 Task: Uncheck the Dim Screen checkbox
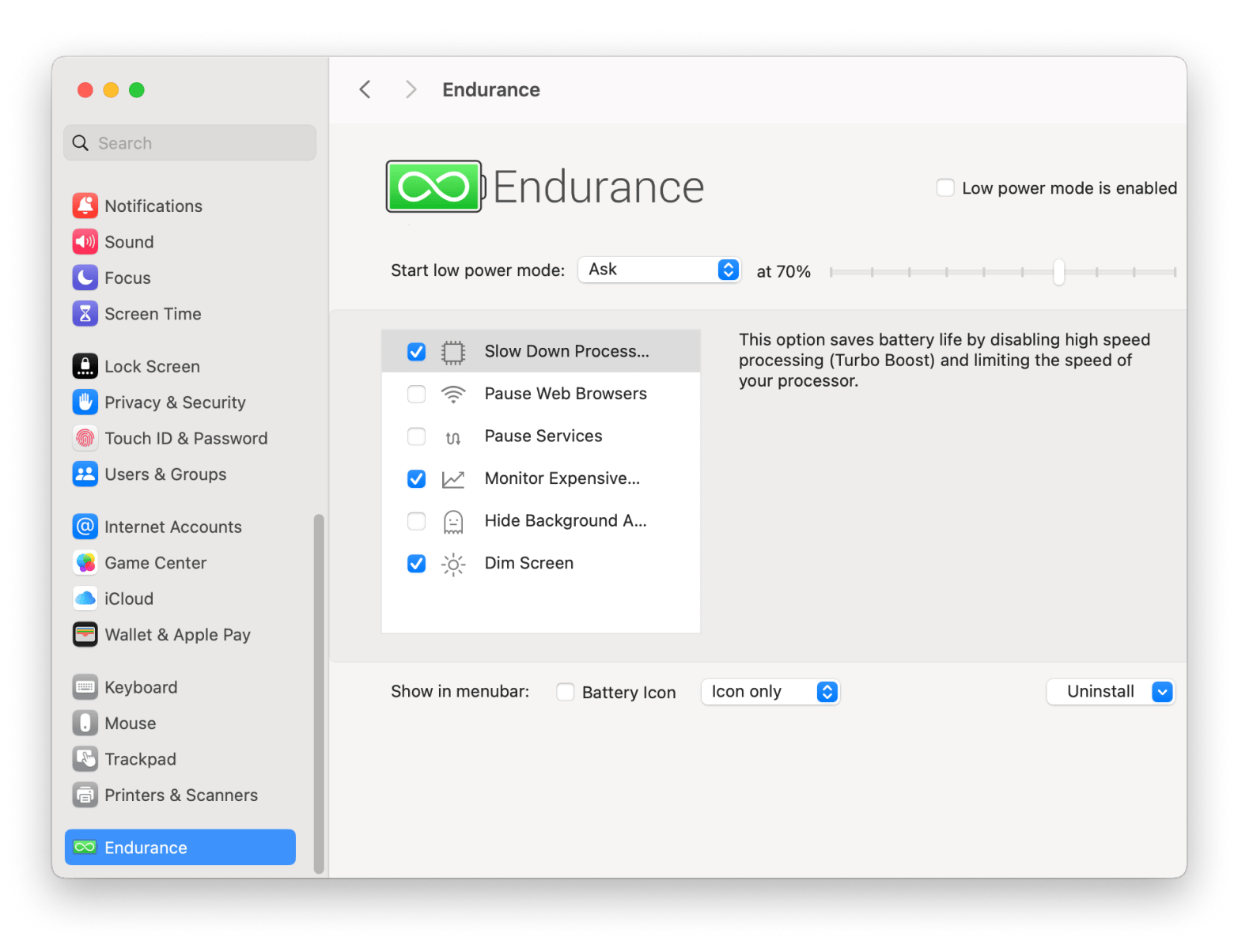point(416,564)
